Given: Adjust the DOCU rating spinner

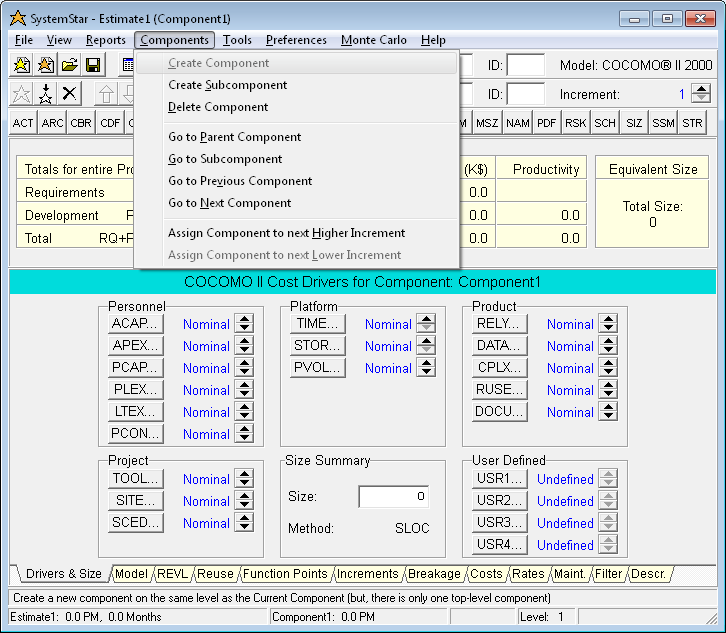Looking at the screenshot, I should click(x=608, y=412).
